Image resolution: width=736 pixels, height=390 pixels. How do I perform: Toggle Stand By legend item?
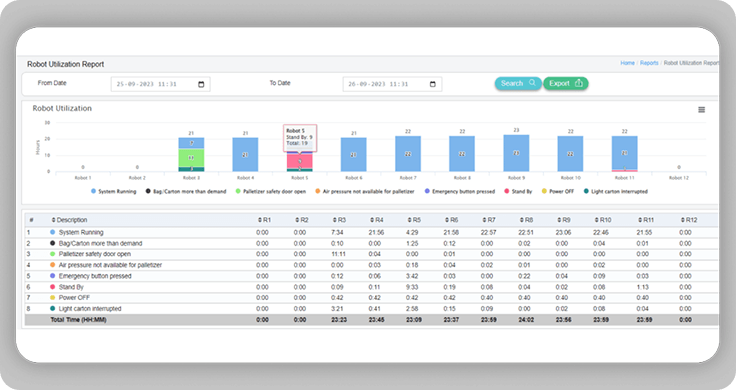click(518, 191)
